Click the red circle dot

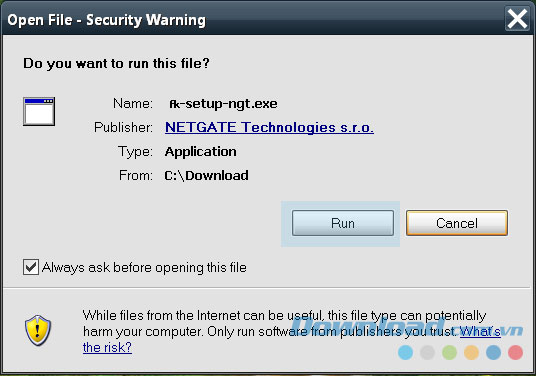pos(515,352)
